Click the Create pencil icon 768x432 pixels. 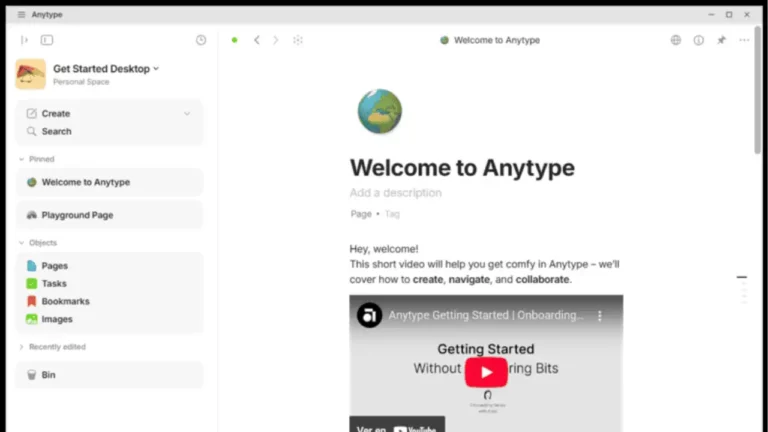(31, 114)
